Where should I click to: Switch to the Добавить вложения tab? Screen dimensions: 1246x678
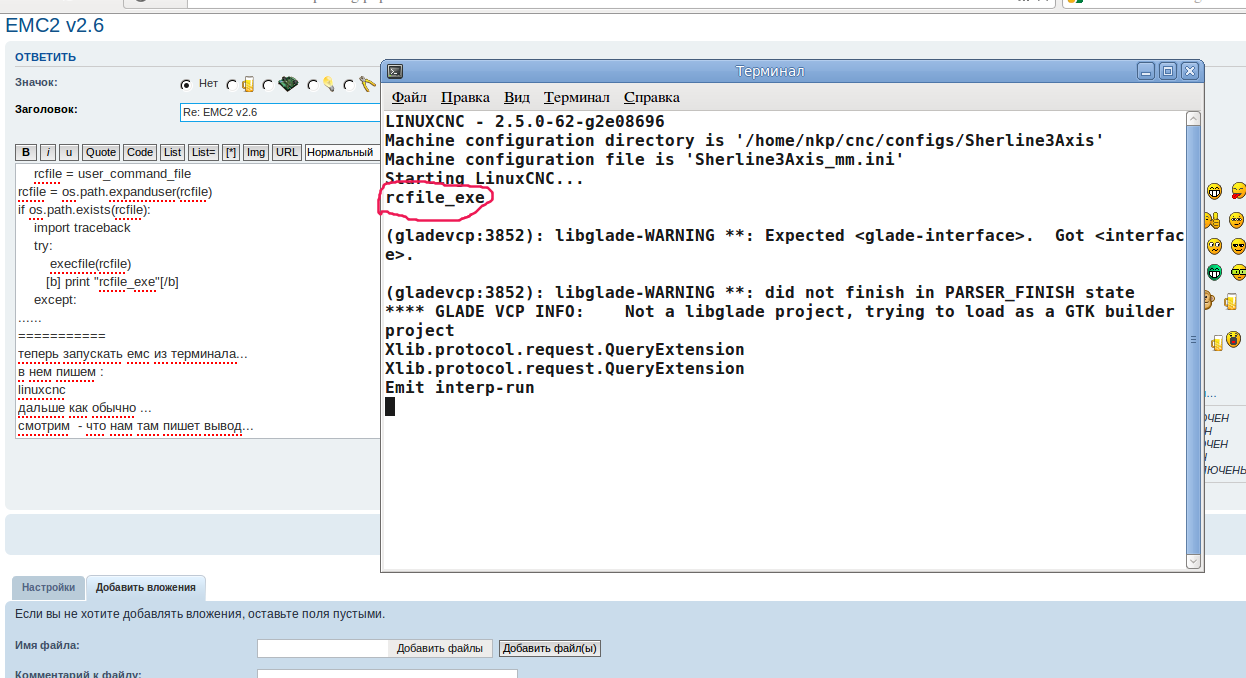[x=146, y=588]
